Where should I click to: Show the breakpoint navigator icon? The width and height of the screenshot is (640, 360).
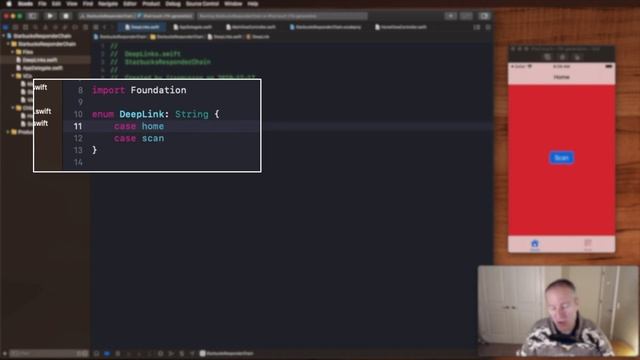75,27
